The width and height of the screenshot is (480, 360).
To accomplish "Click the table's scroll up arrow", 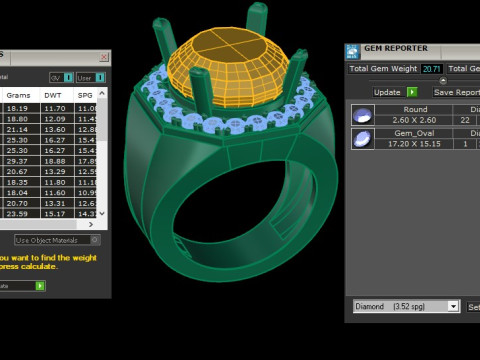I will coord(102,94).
